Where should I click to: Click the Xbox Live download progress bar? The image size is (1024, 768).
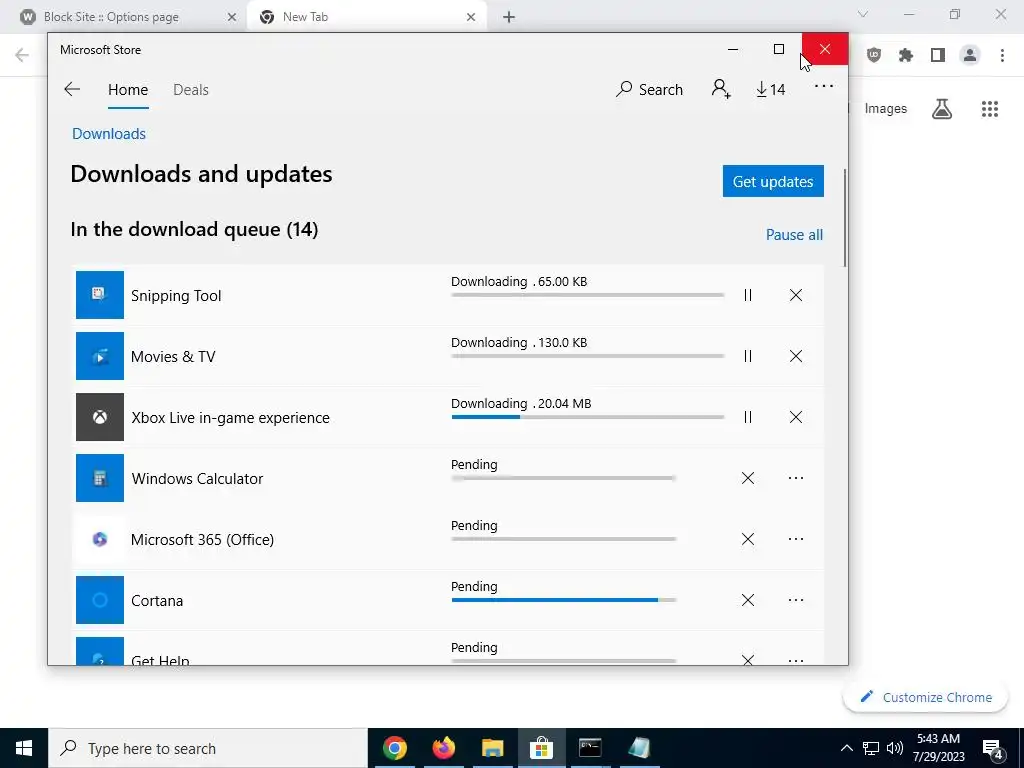[x=587, y=417]
